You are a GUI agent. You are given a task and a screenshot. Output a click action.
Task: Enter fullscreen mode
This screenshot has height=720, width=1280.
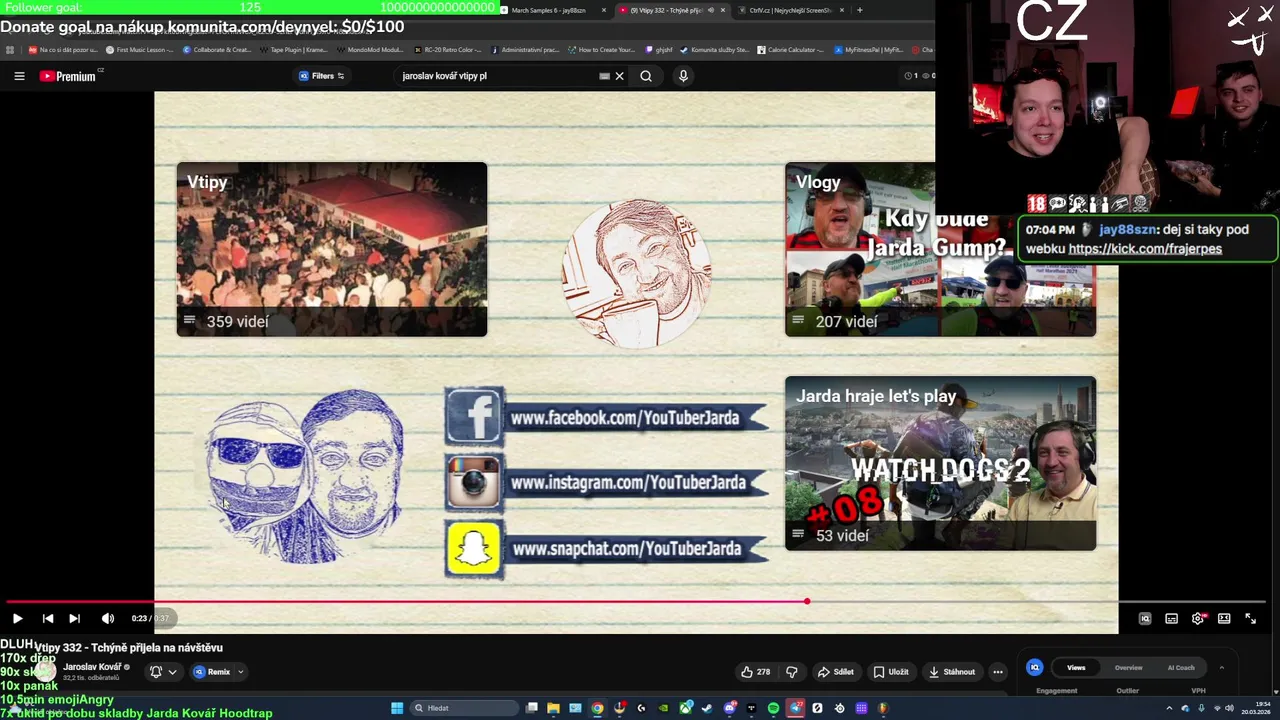[1250, 618]
